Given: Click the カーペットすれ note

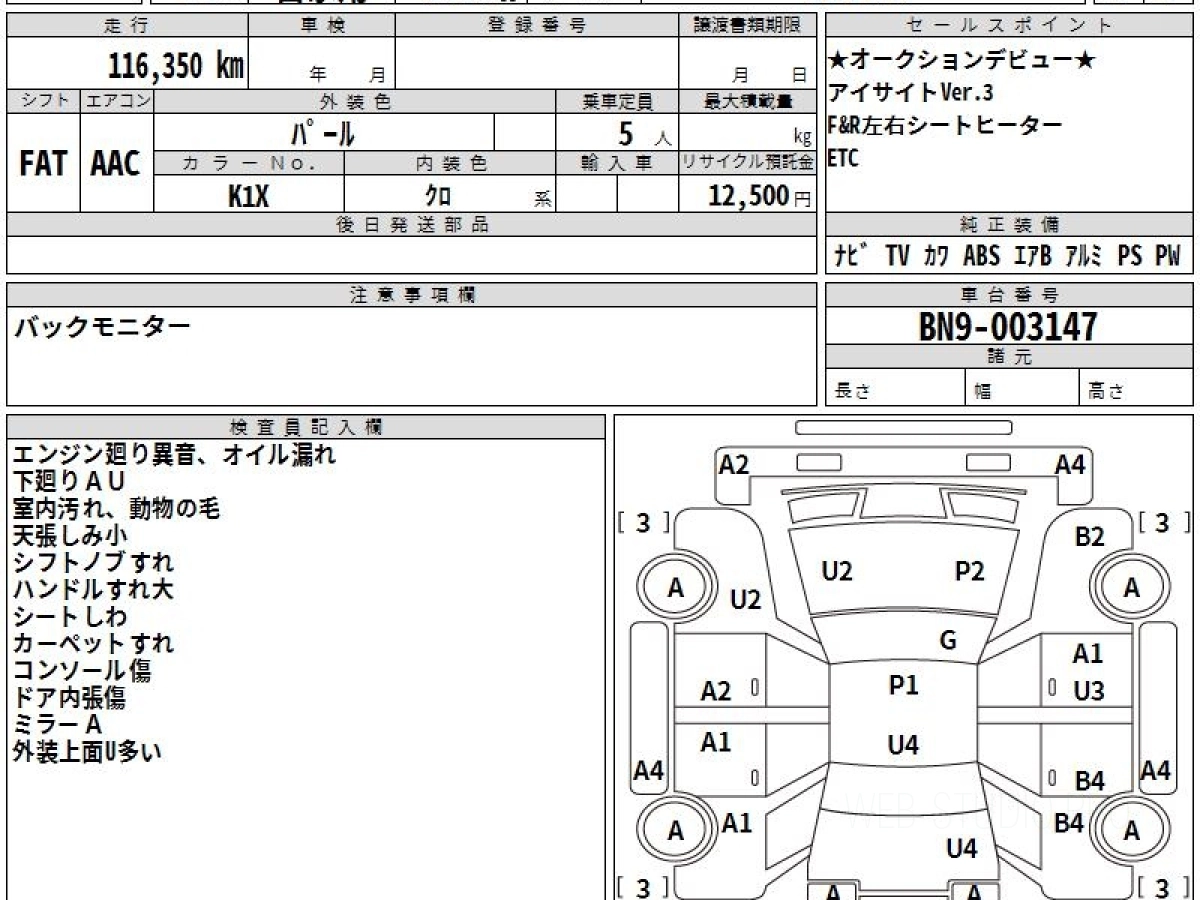Looking at the screenshot, I should click(94, 643).
